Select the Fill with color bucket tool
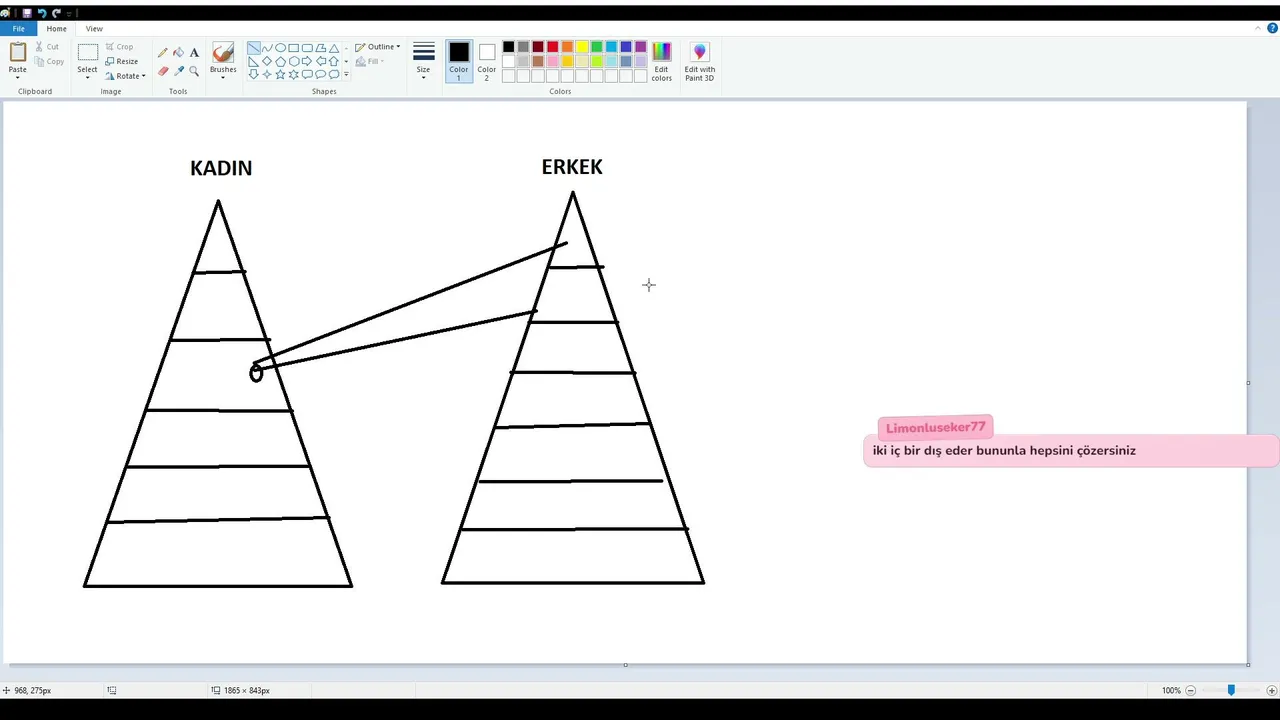Screen dimensions: 1280x720 pos(178,53)
